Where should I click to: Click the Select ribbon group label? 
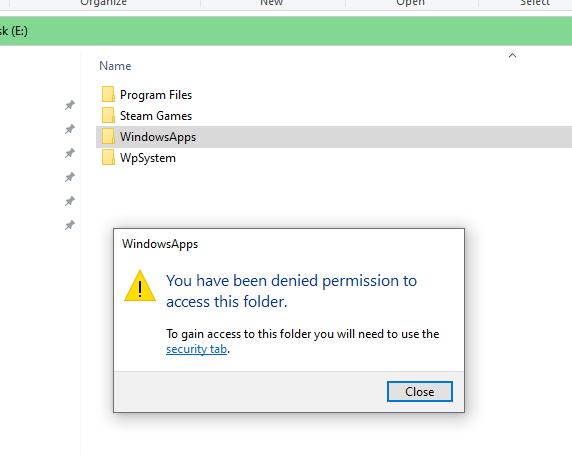pos(535,3)
